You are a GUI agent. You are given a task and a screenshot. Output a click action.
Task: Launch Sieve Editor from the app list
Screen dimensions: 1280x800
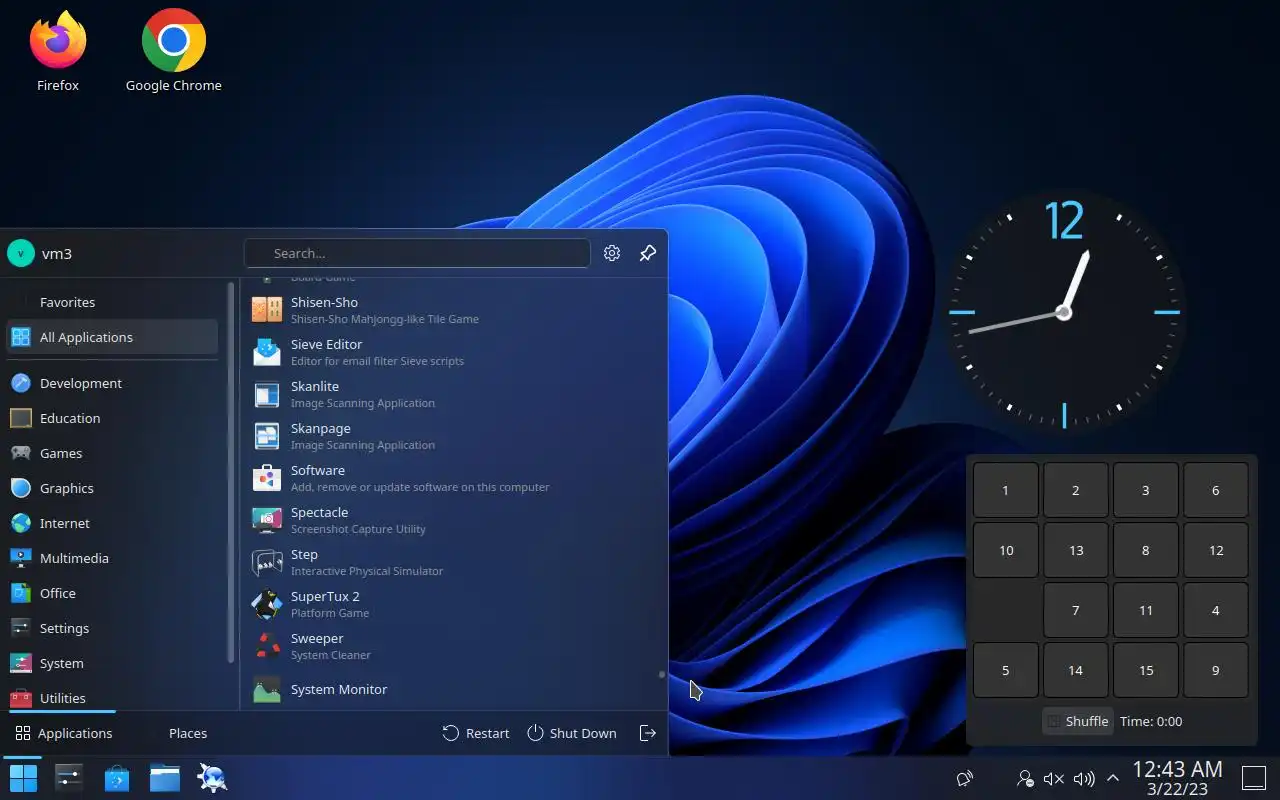[453, 352]
